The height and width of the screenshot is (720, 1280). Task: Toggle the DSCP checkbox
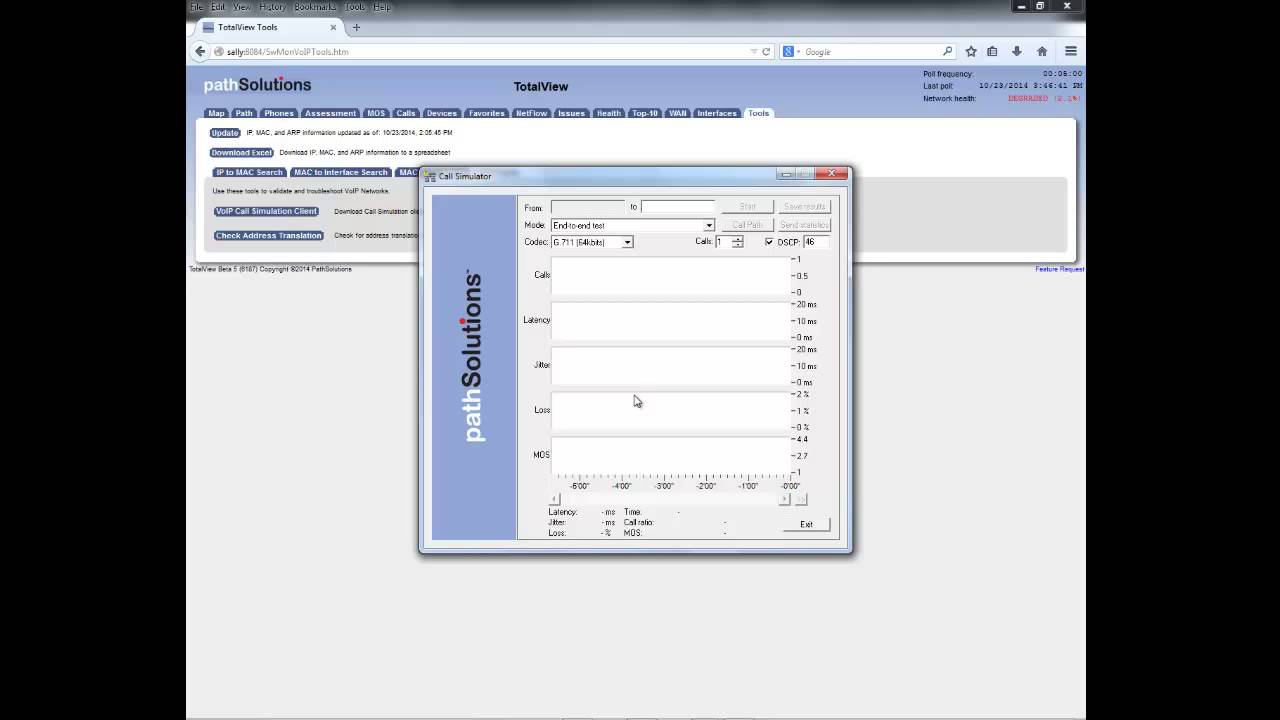(x=769, y=242)
